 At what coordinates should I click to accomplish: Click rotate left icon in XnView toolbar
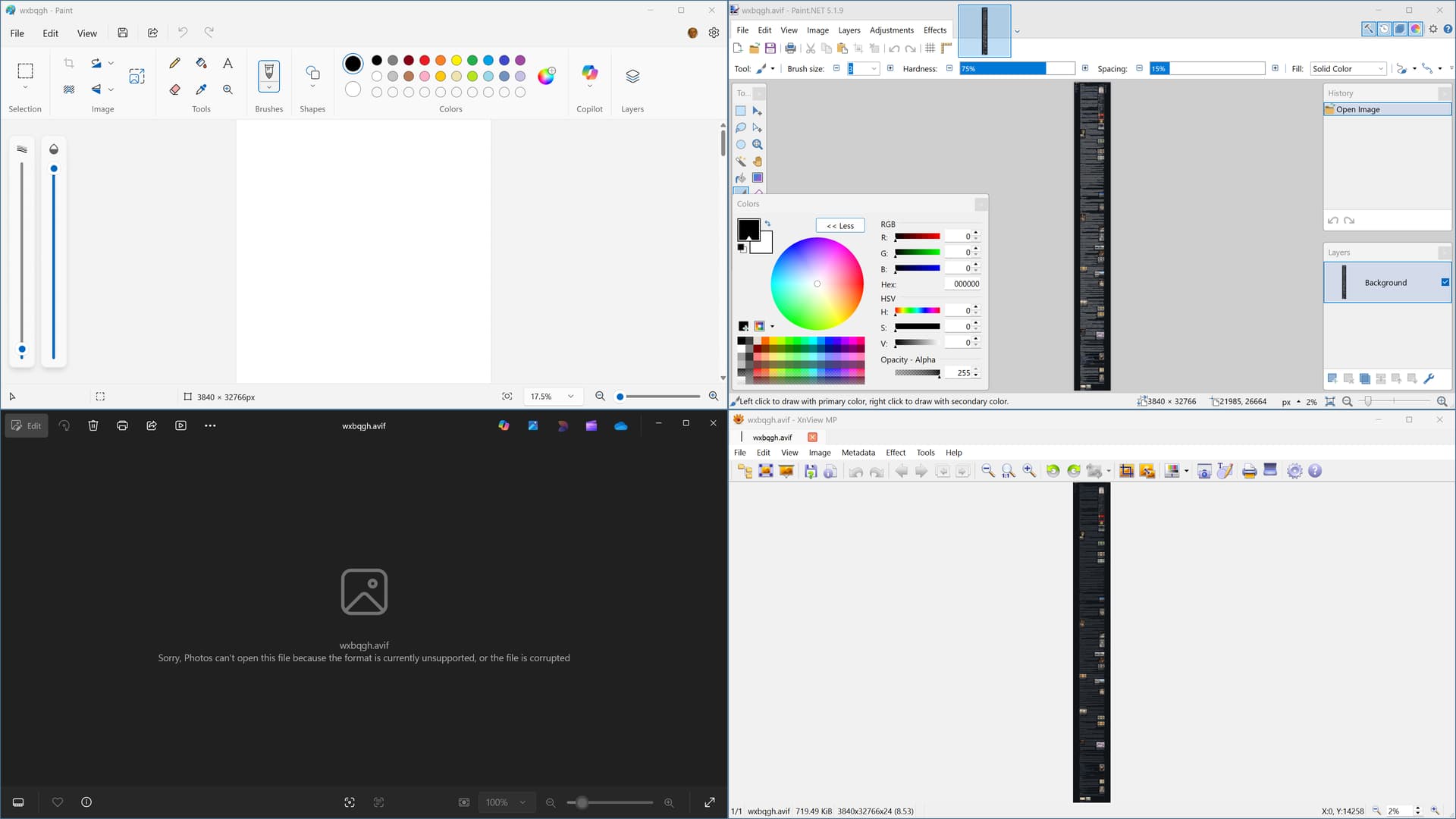tap(1053, 471)
